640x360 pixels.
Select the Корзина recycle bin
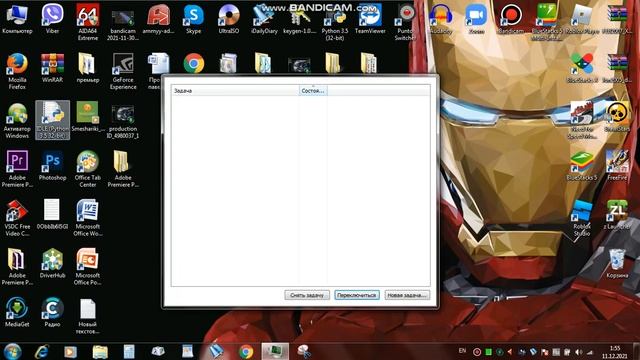(x=617, y=263)
